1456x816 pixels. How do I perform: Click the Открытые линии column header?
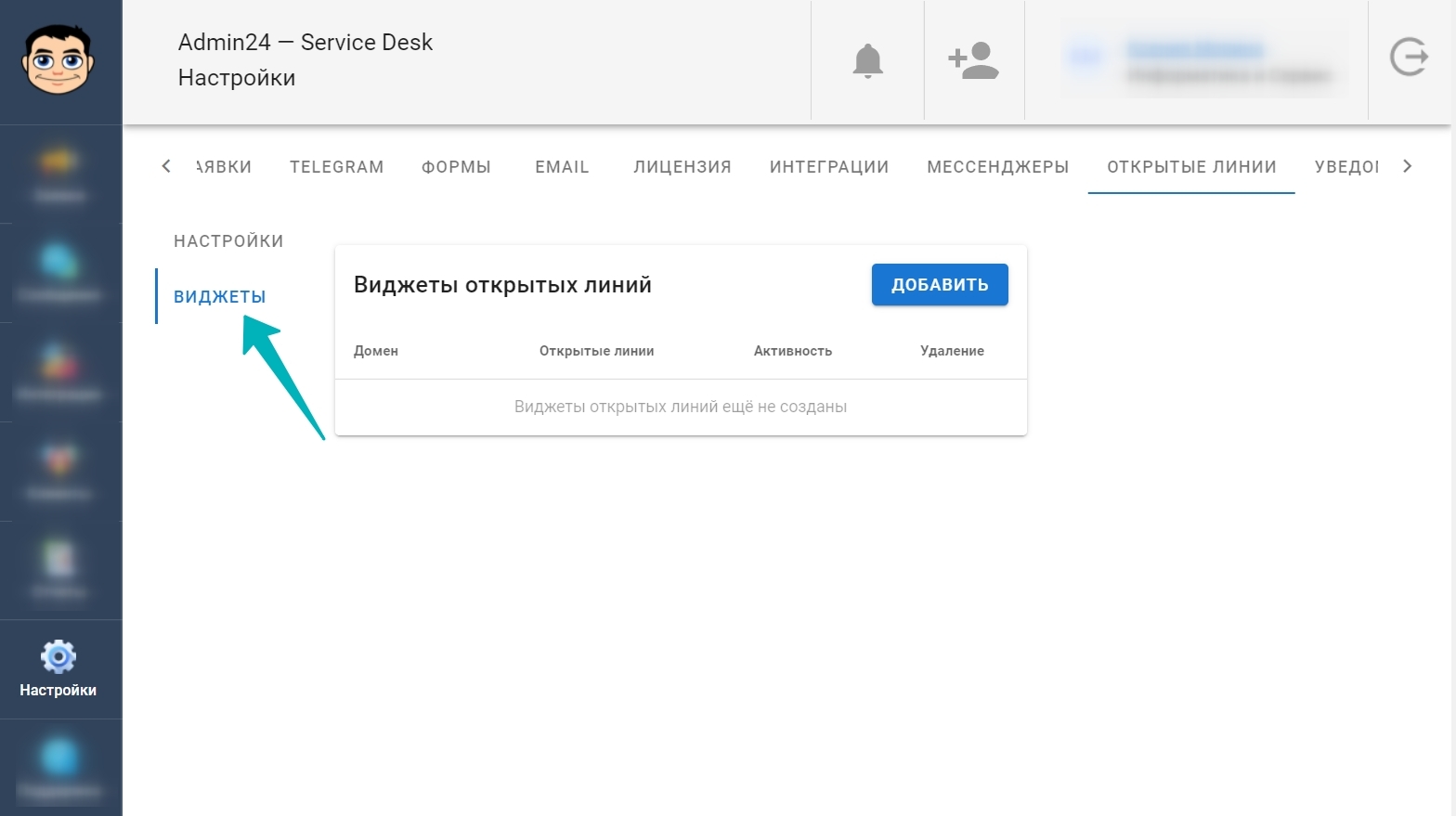(x=597, y=351)
